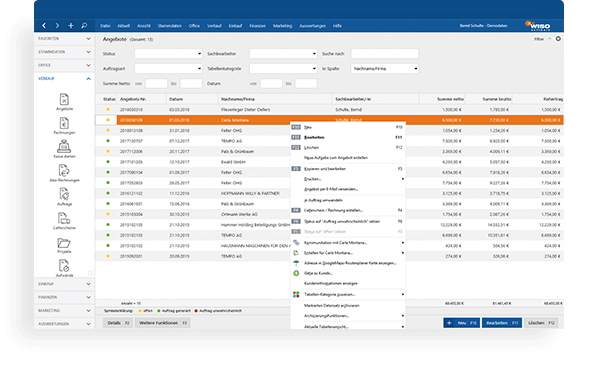Image resolution: width=600 pixels, height=392 pixels.
Task: Open the Datei menu
Action: pos(105,26)
